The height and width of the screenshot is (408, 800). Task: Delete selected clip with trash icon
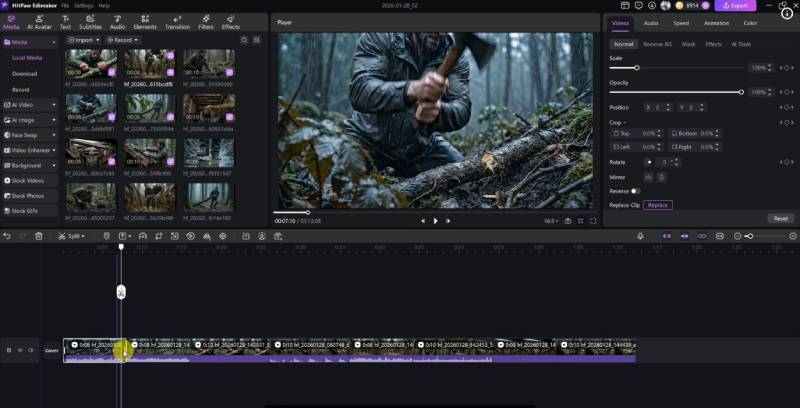coord(39,236)
